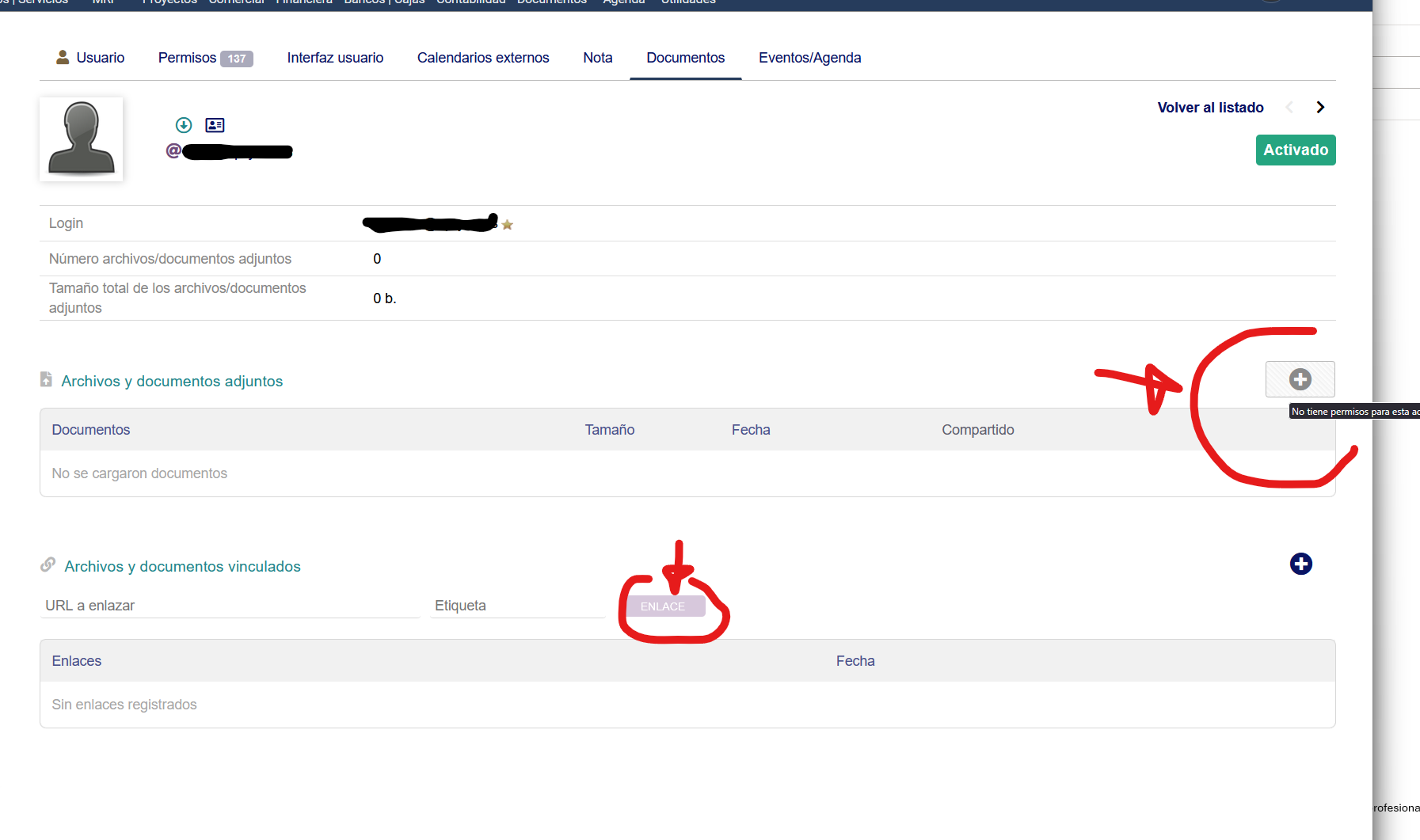This screenshot has height=840, width=1420.
Task: Click the Volver al listado link
Action: click(1210, 108)
